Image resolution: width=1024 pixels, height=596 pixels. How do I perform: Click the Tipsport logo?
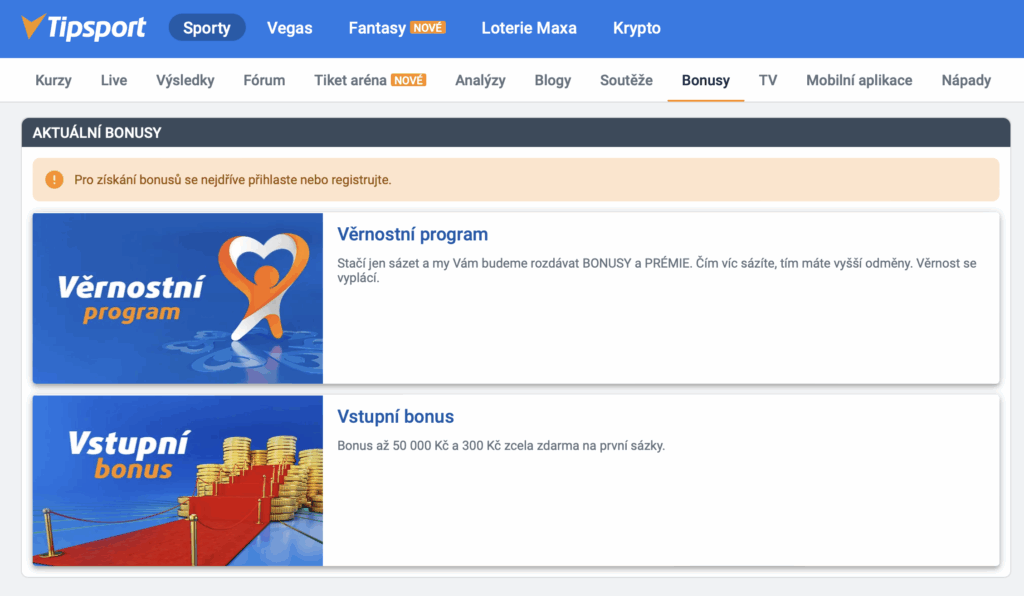point(85,28)
